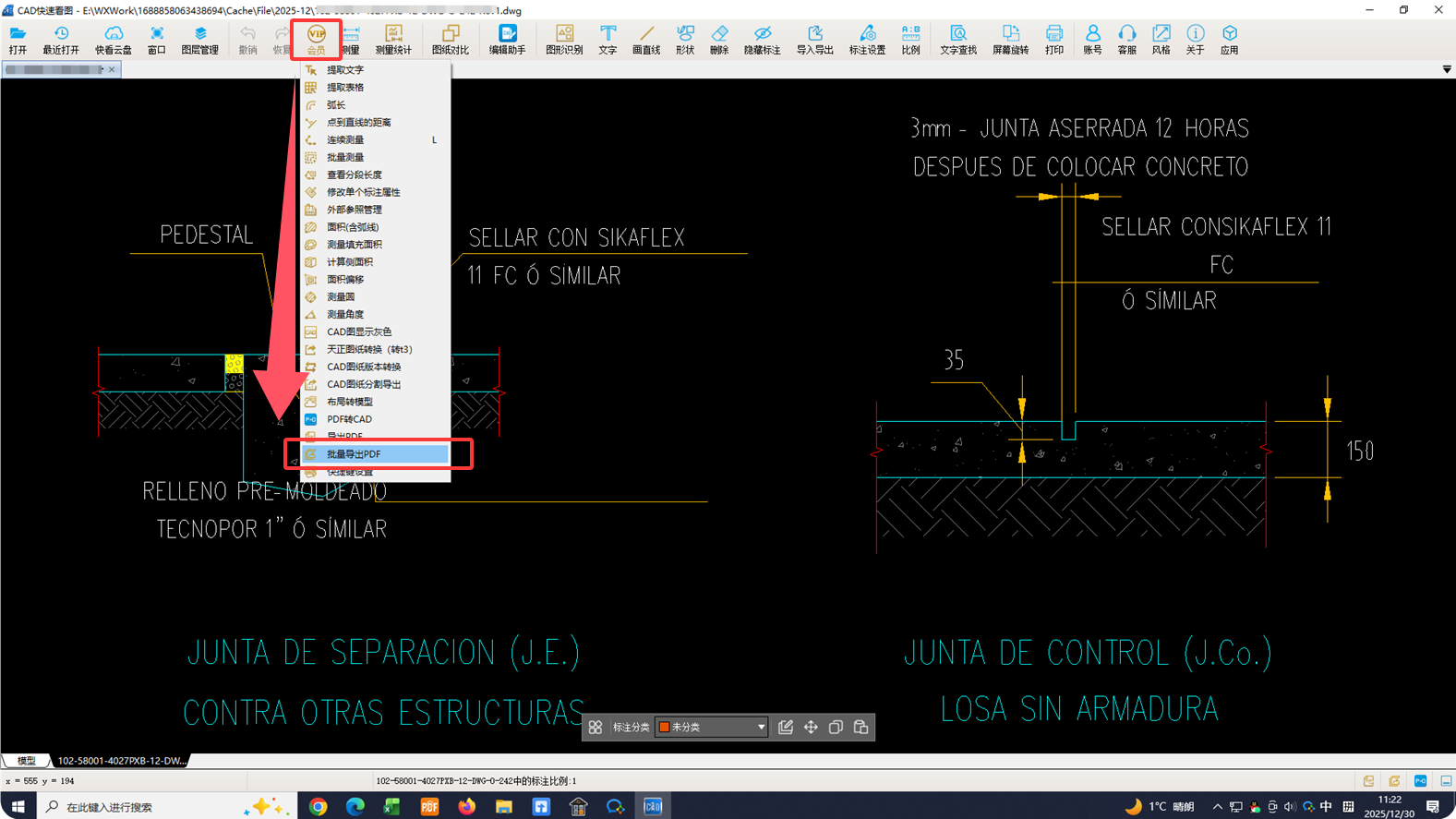Click the 打印 print icon
The image size is (1456, 819).
pos(1053,39)
